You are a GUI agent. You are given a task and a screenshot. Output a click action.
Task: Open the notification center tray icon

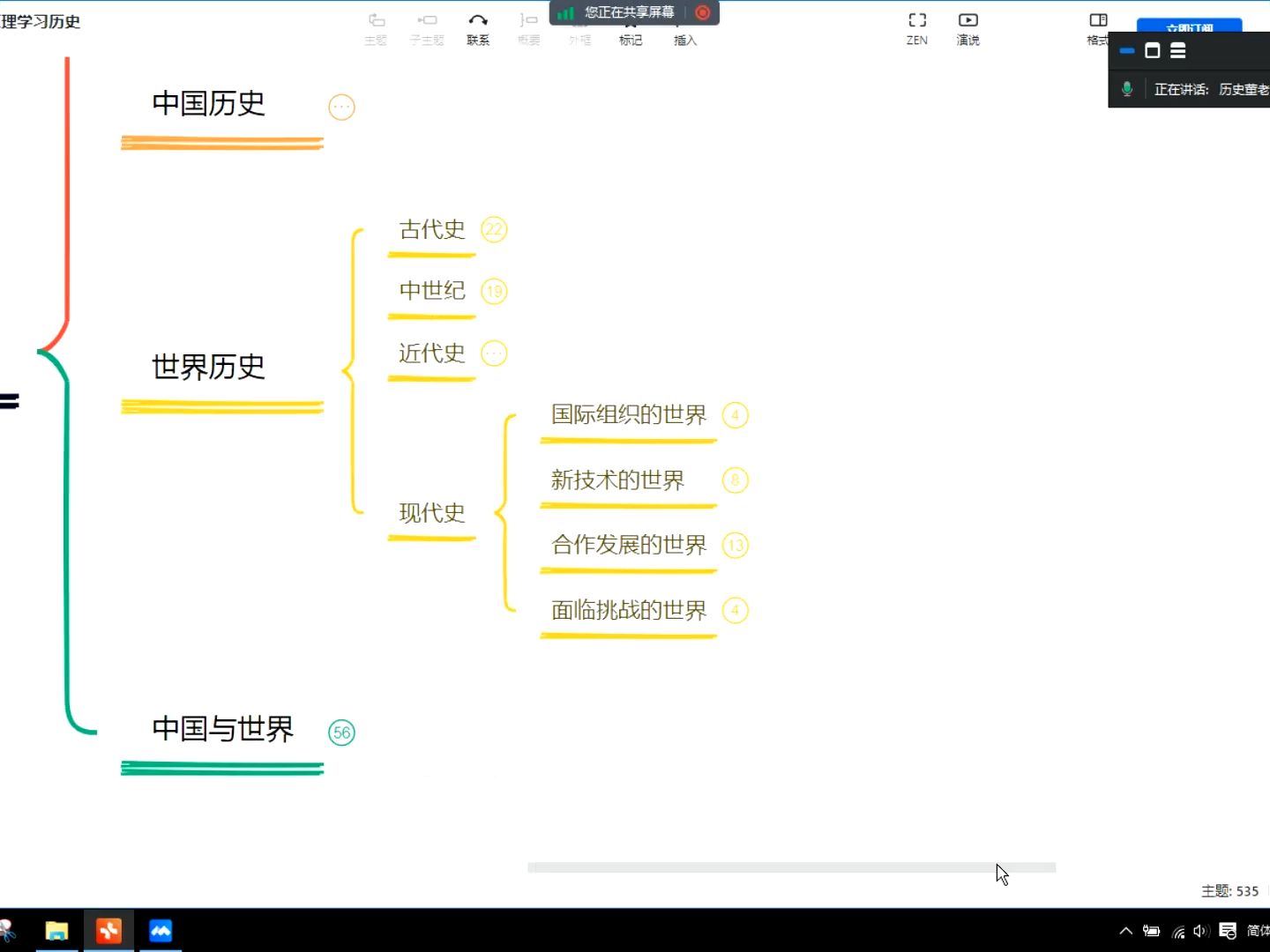(x=1228, y=931)
